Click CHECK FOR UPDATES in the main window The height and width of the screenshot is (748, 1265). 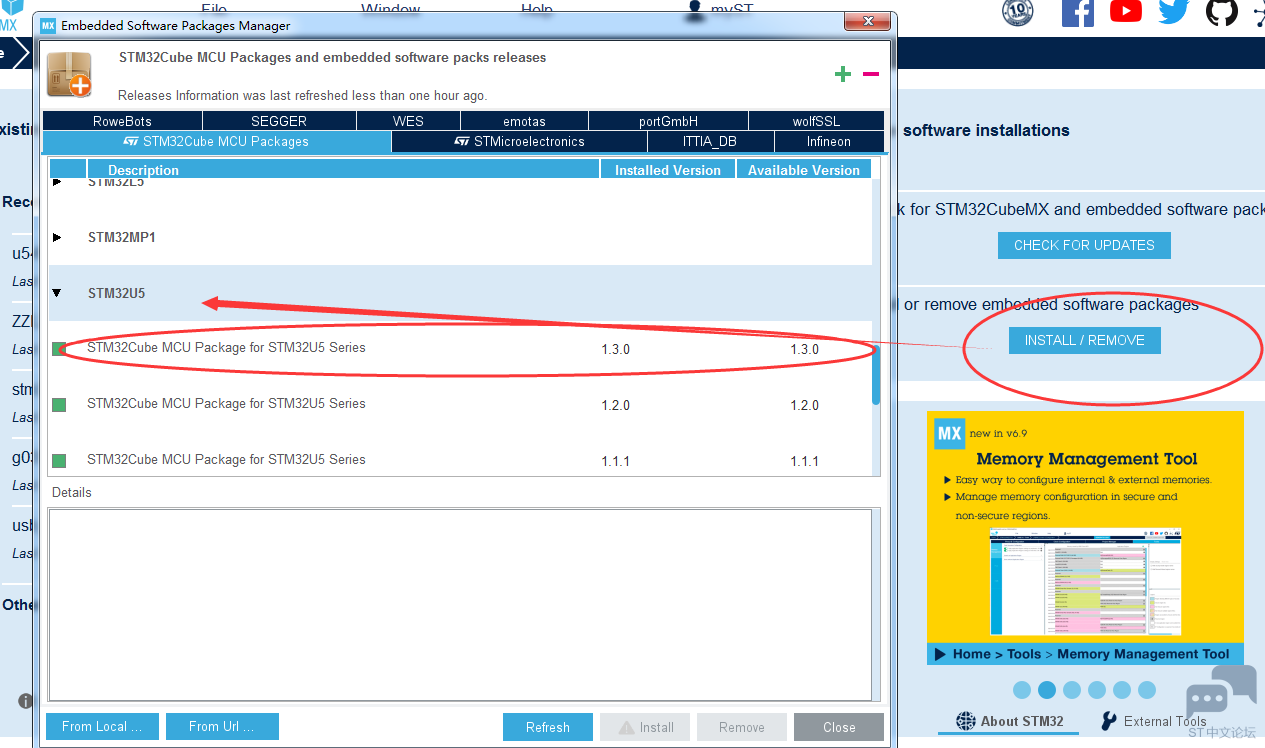click(1084, 245)
